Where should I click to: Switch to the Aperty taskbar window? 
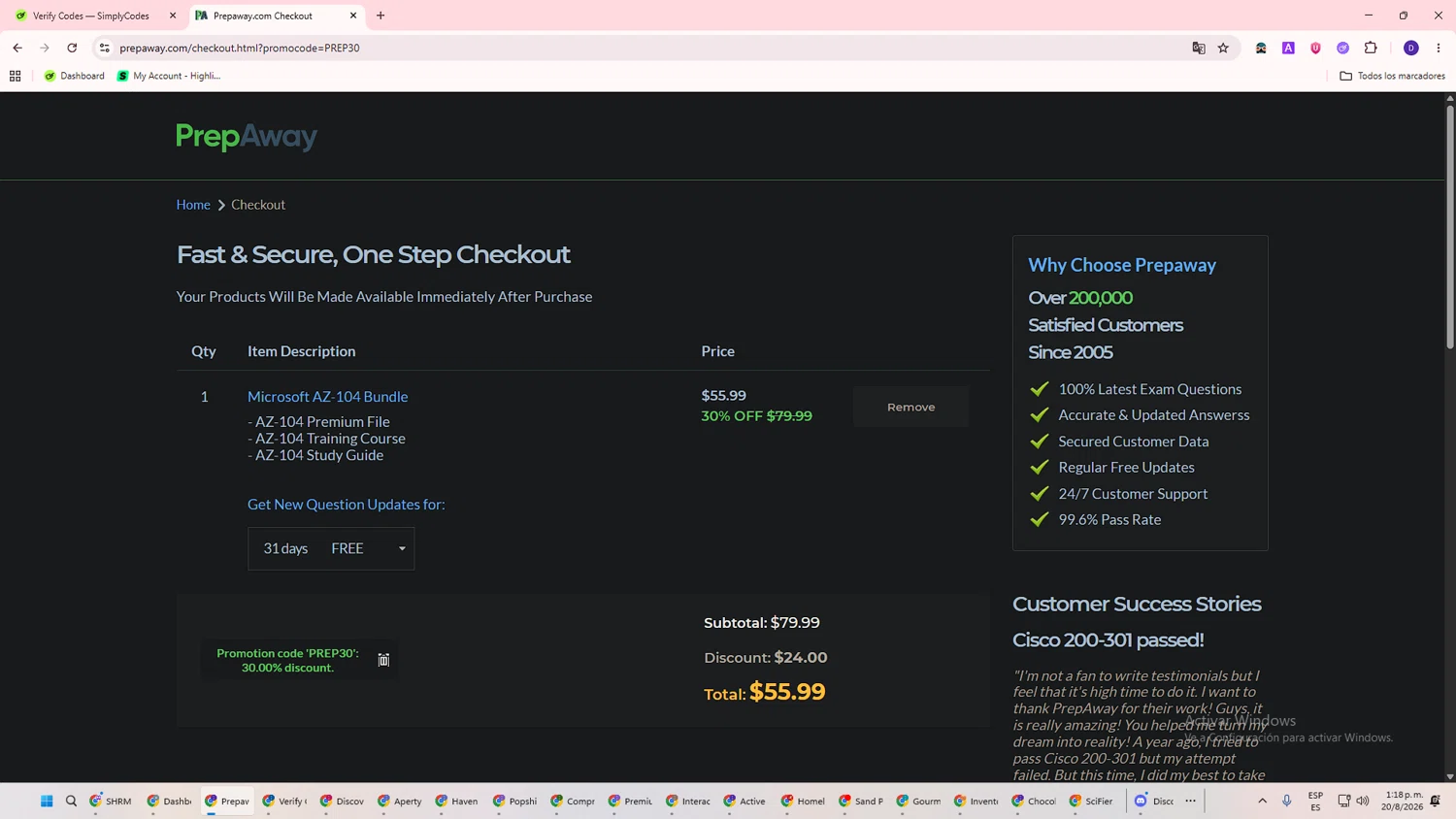(400, 801)
